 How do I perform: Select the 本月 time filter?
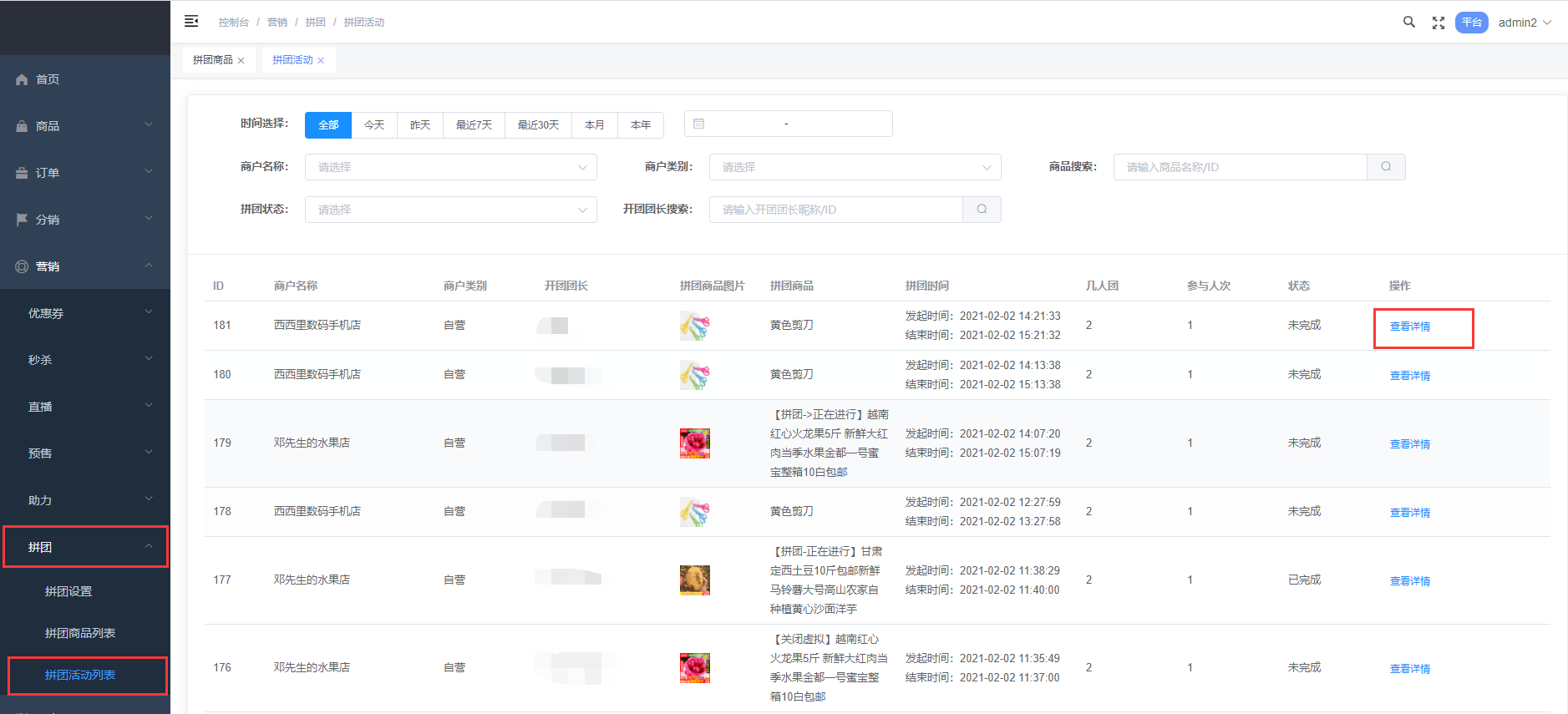[594, 125]
